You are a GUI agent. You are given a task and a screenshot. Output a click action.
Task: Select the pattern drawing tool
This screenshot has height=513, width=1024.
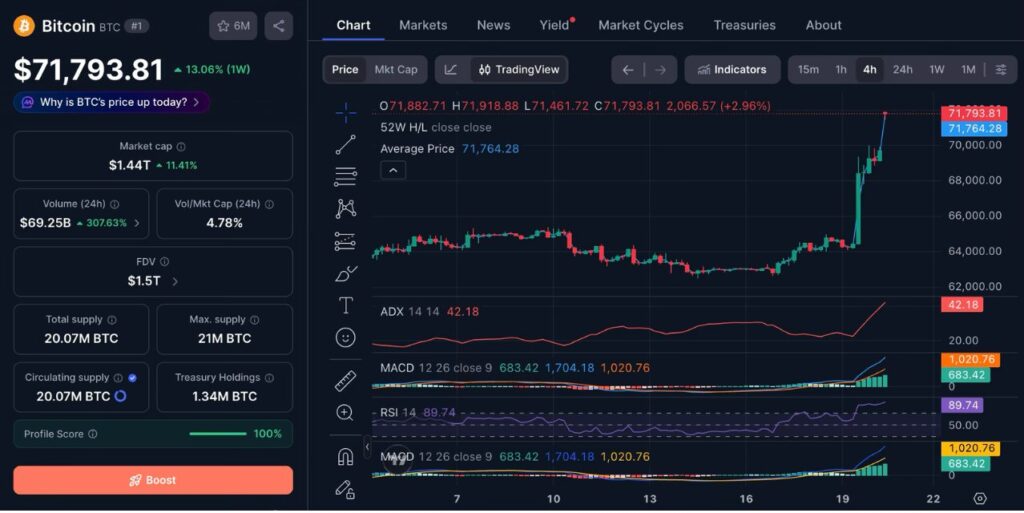click(345, 208)
